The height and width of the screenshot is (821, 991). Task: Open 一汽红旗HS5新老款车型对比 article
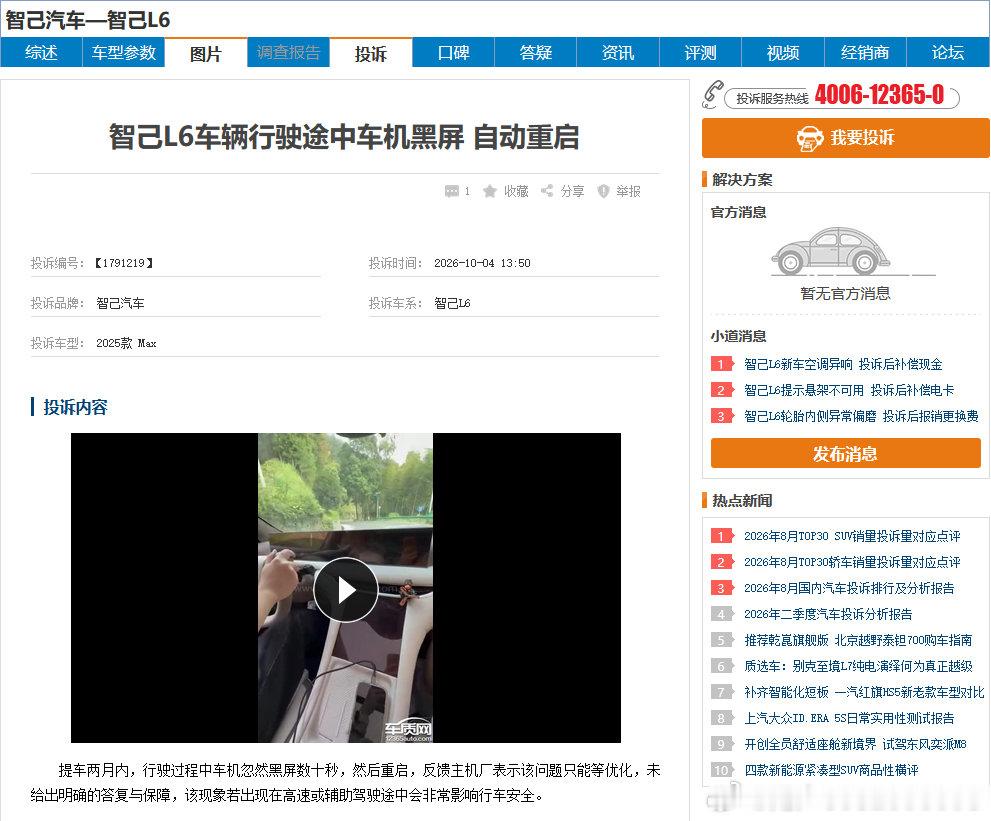click(864, 692)
